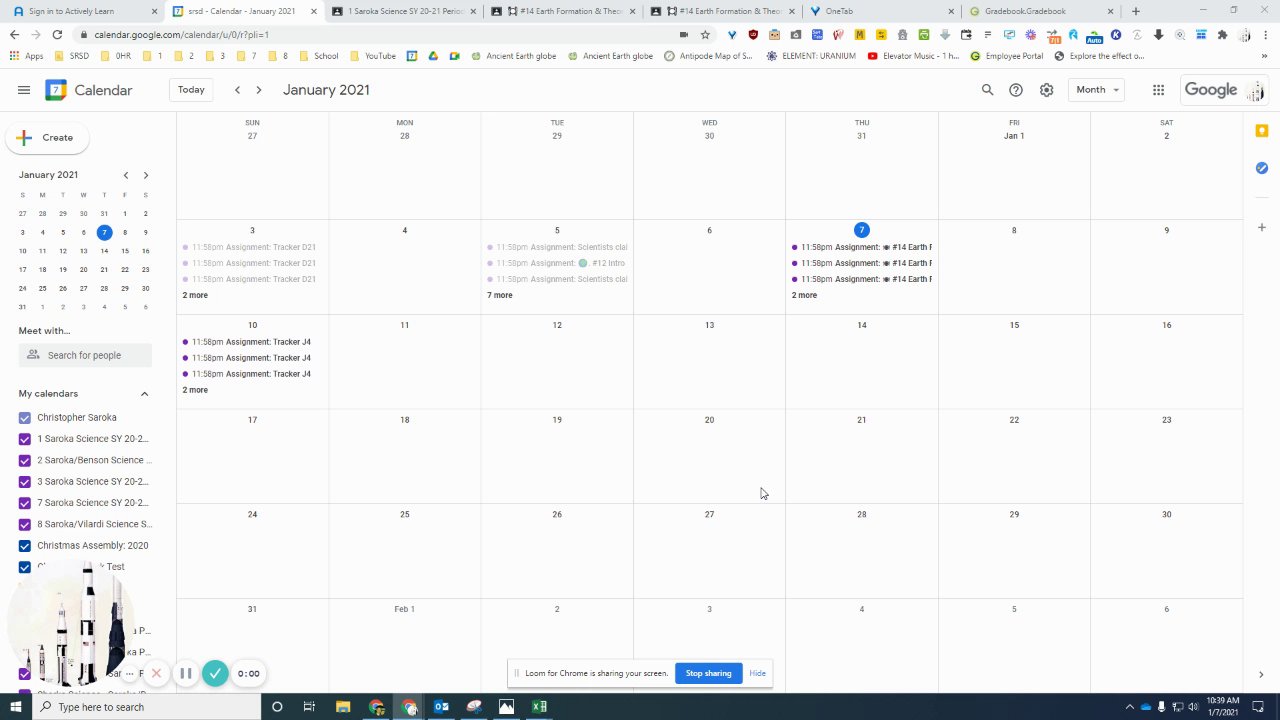Open Google Keep side panel icon
Screen dimensions: 1280x720
(1262, 131)
